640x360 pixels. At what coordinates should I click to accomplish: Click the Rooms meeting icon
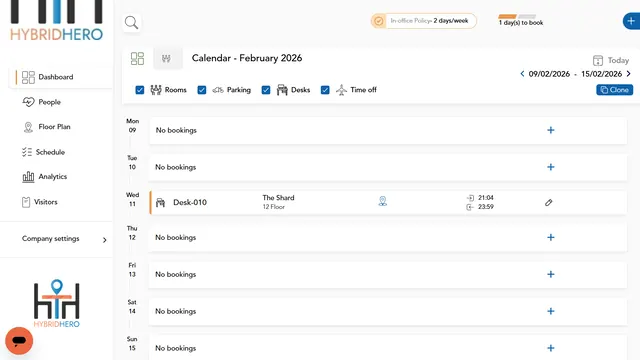click(156, 90)
